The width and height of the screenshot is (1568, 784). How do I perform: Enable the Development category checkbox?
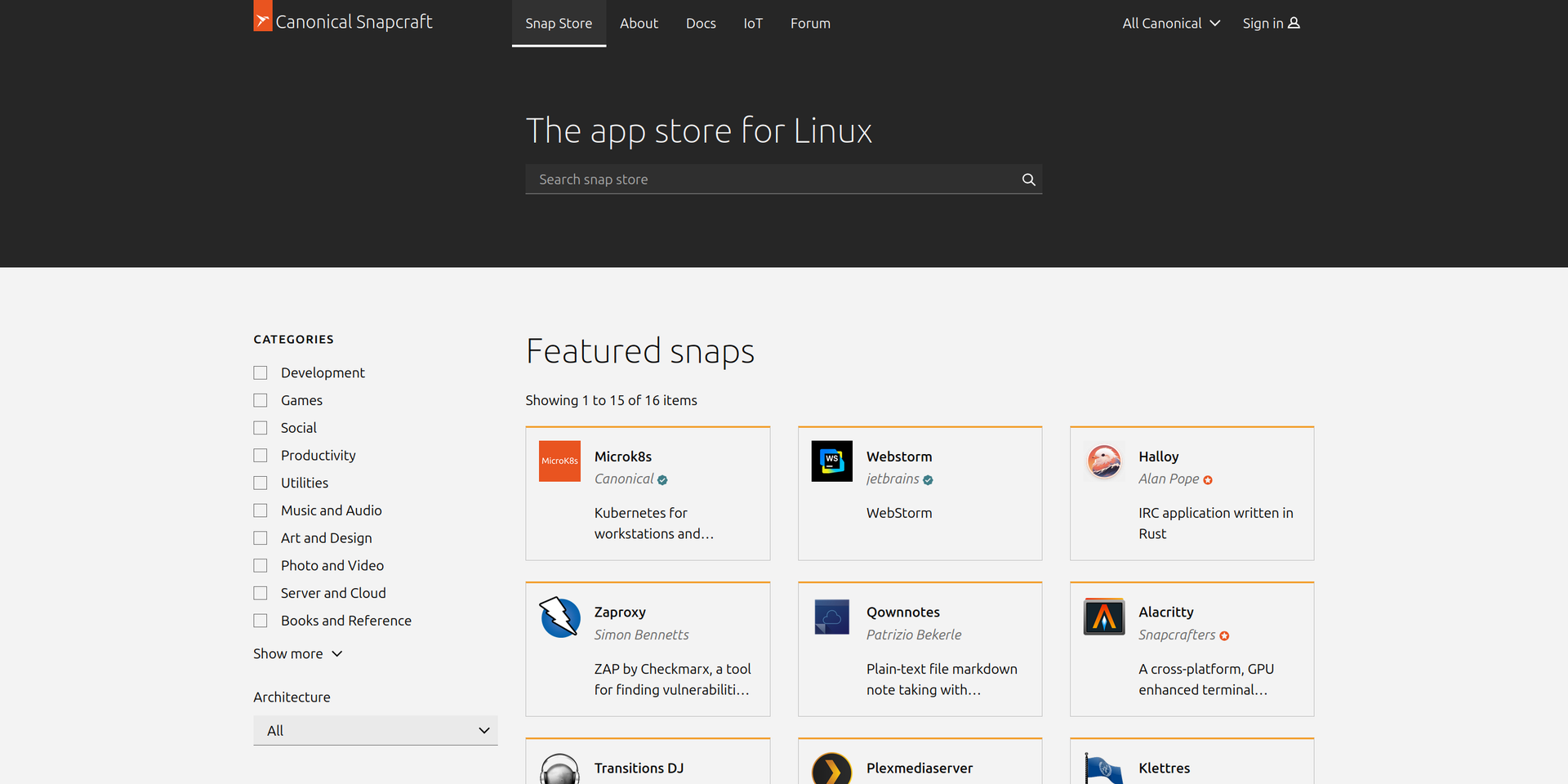coord(261,372)
